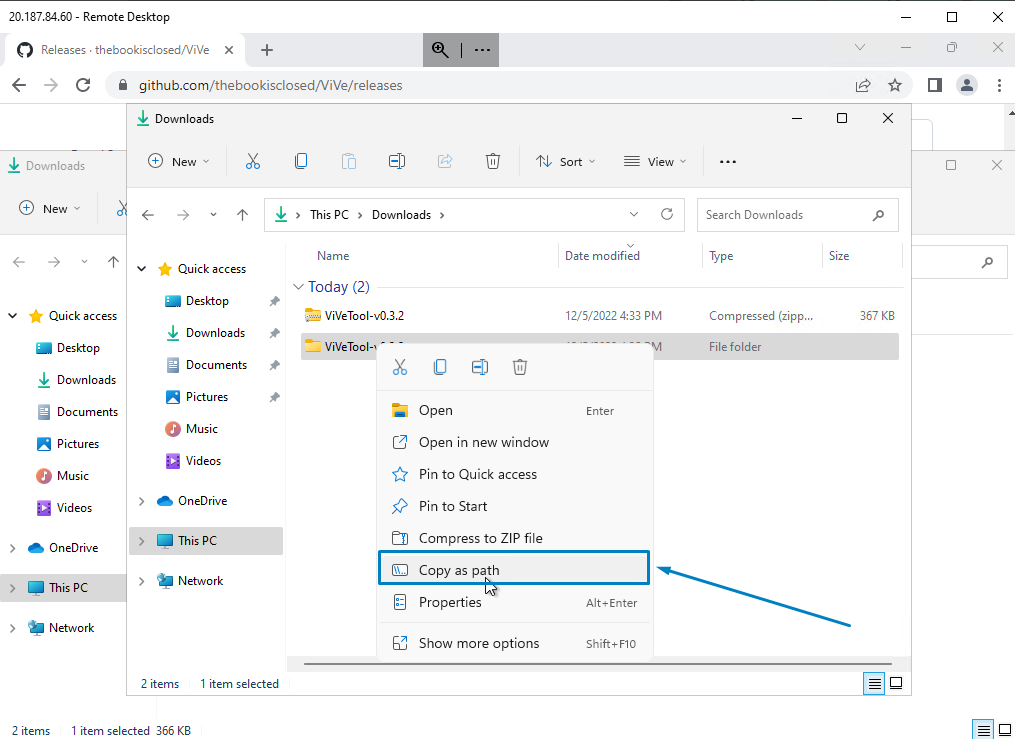
Task: Click horizontal scrollbar in file list
Action: point(597,664)
